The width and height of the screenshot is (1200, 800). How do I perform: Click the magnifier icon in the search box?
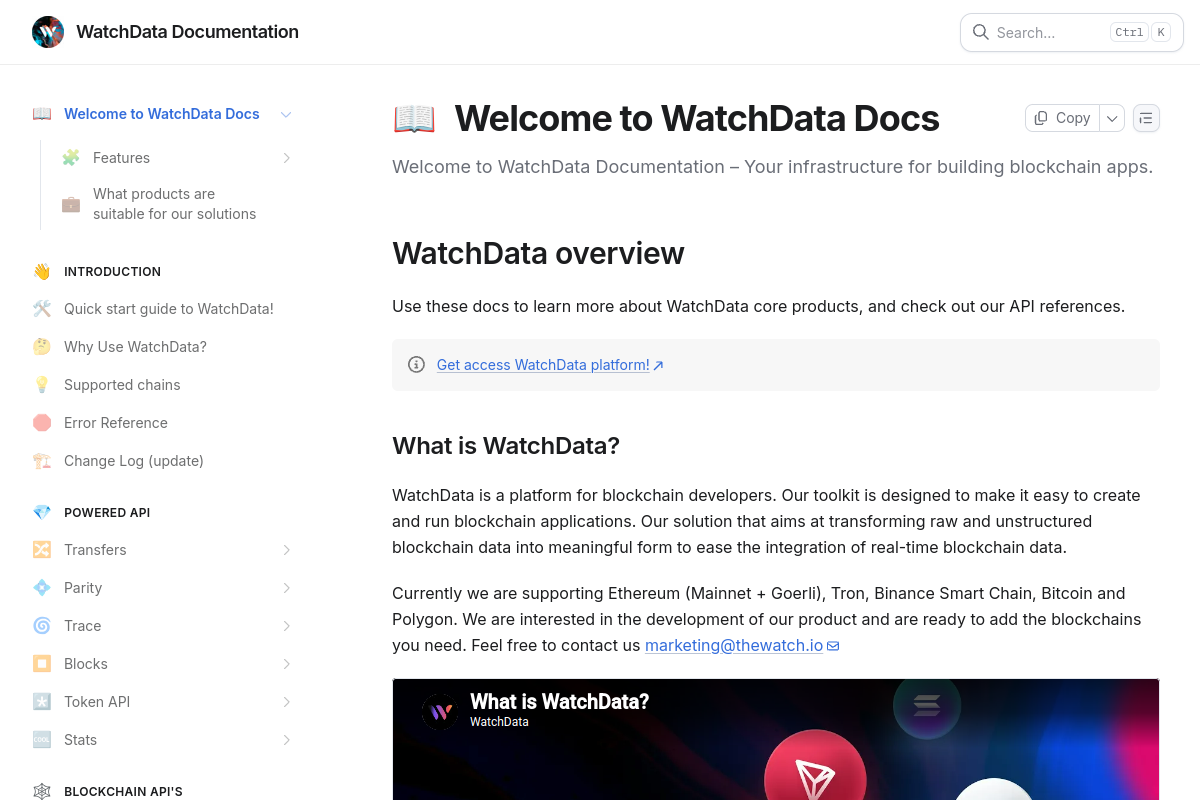click(981, 32)
